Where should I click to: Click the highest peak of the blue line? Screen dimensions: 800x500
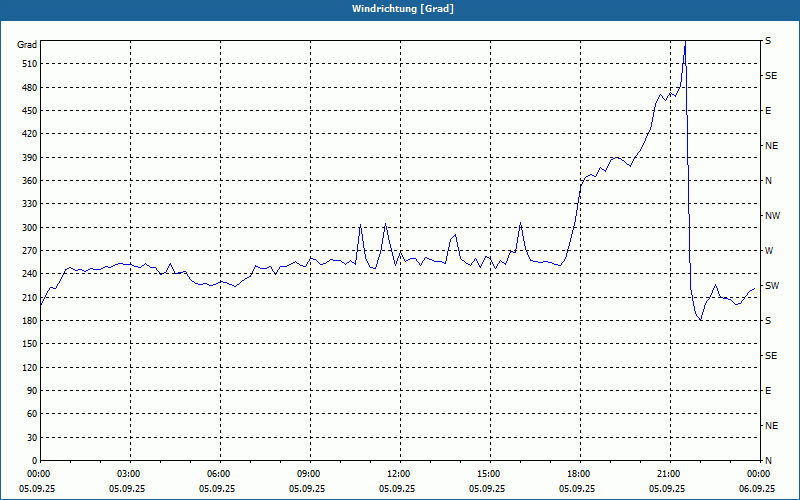(x=685, y=42)
